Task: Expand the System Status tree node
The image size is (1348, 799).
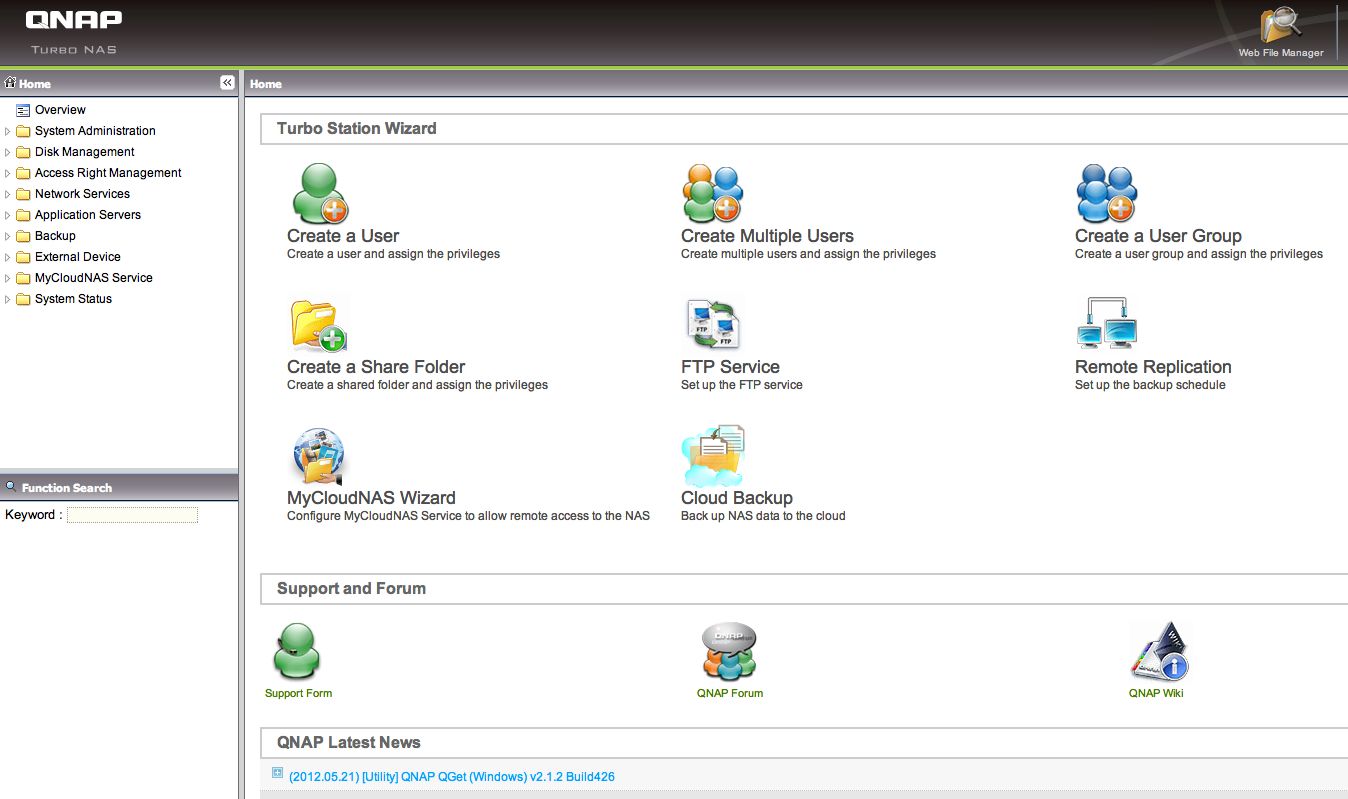Action: pyautogui.click(x=8, y=299)
